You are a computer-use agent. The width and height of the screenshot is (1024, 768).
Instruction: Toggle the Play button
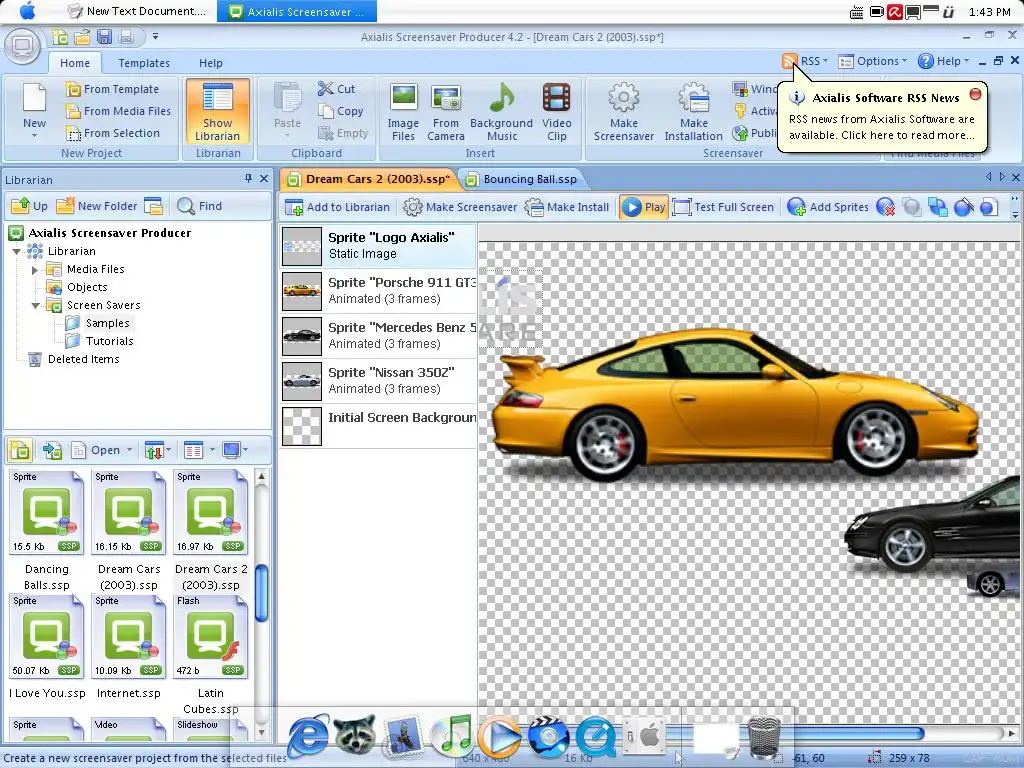pyautogui.click(x=643, y=207)
